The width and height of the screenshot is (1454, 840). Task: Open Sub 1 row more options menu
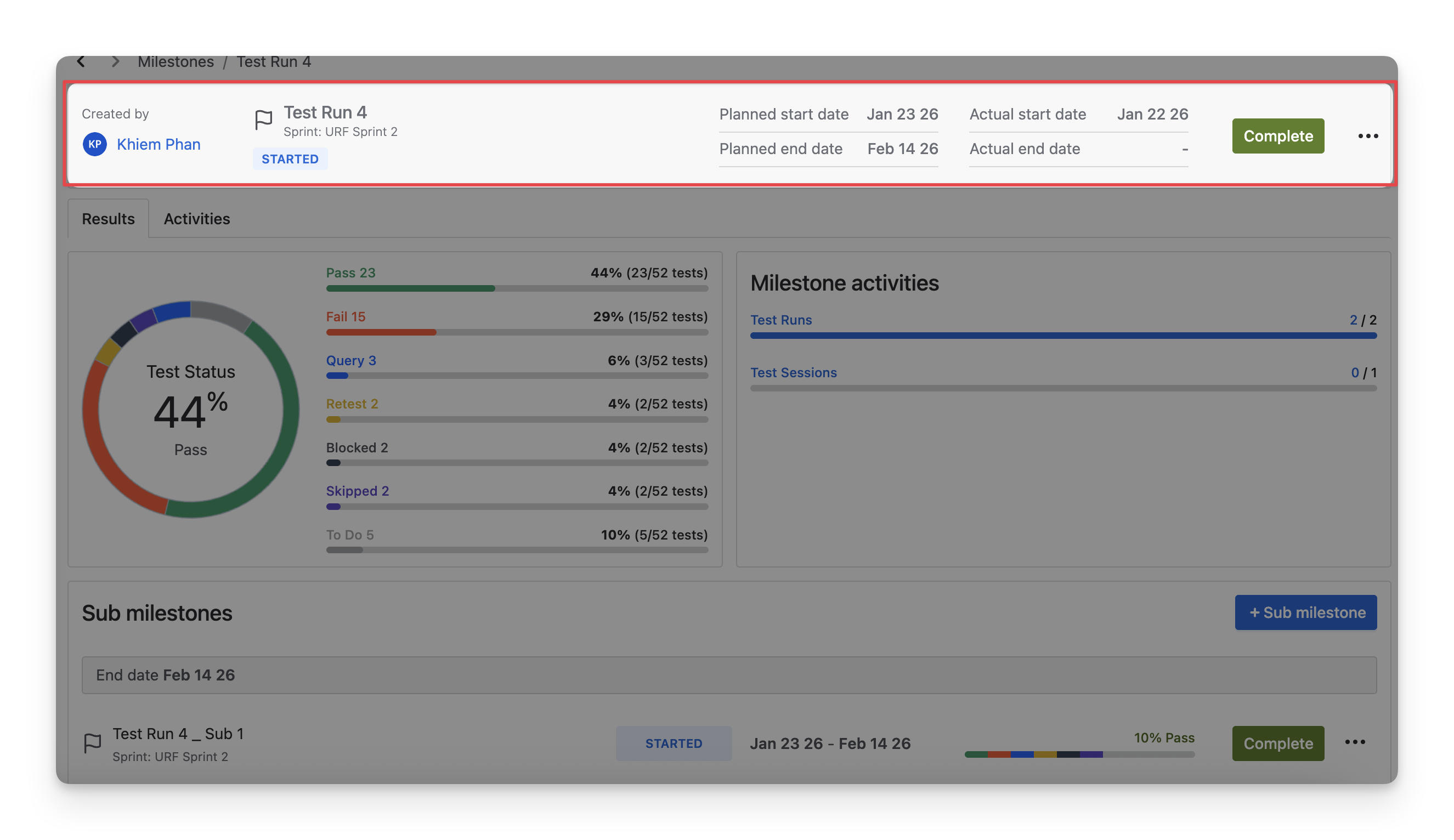[x=1355, y=742]
